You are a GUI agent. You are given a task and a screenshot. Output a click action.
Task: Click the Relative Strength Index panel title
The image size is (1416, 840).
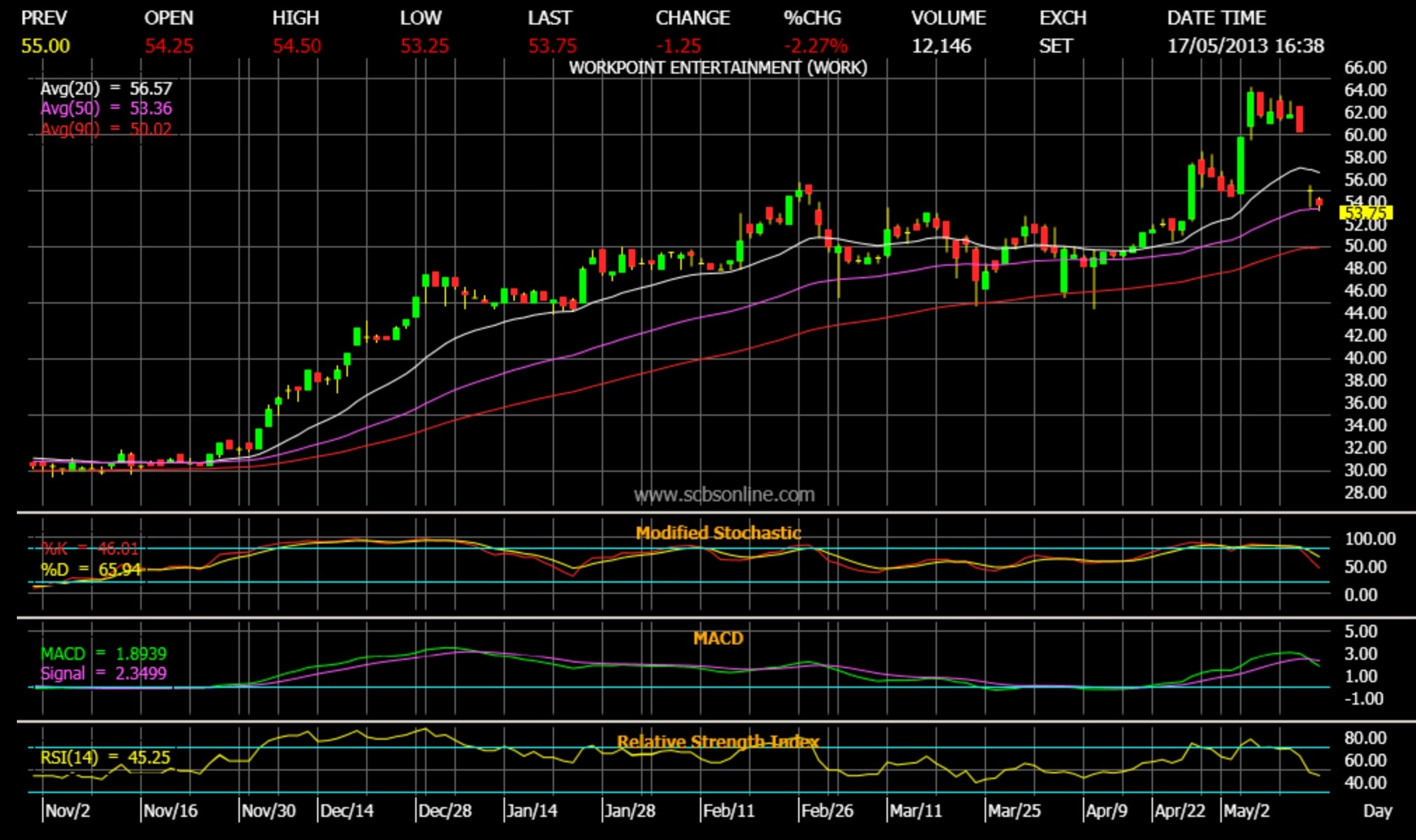pos(718,742)
